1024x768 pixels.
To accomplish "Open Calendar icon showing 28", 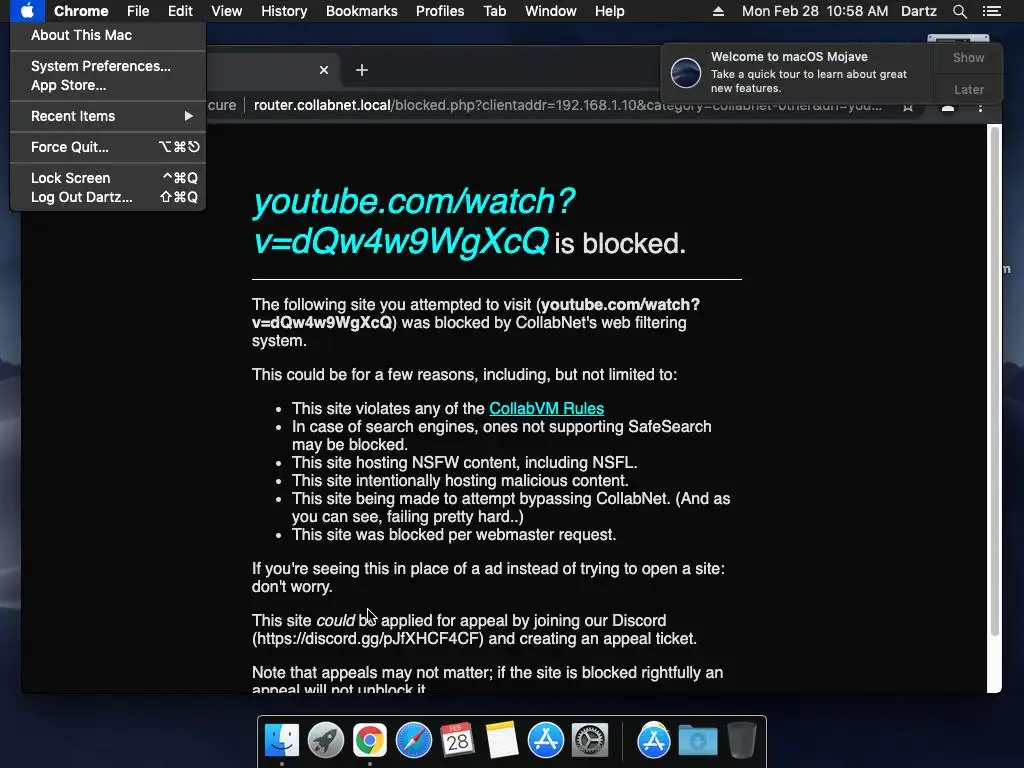I will point(457,740).
